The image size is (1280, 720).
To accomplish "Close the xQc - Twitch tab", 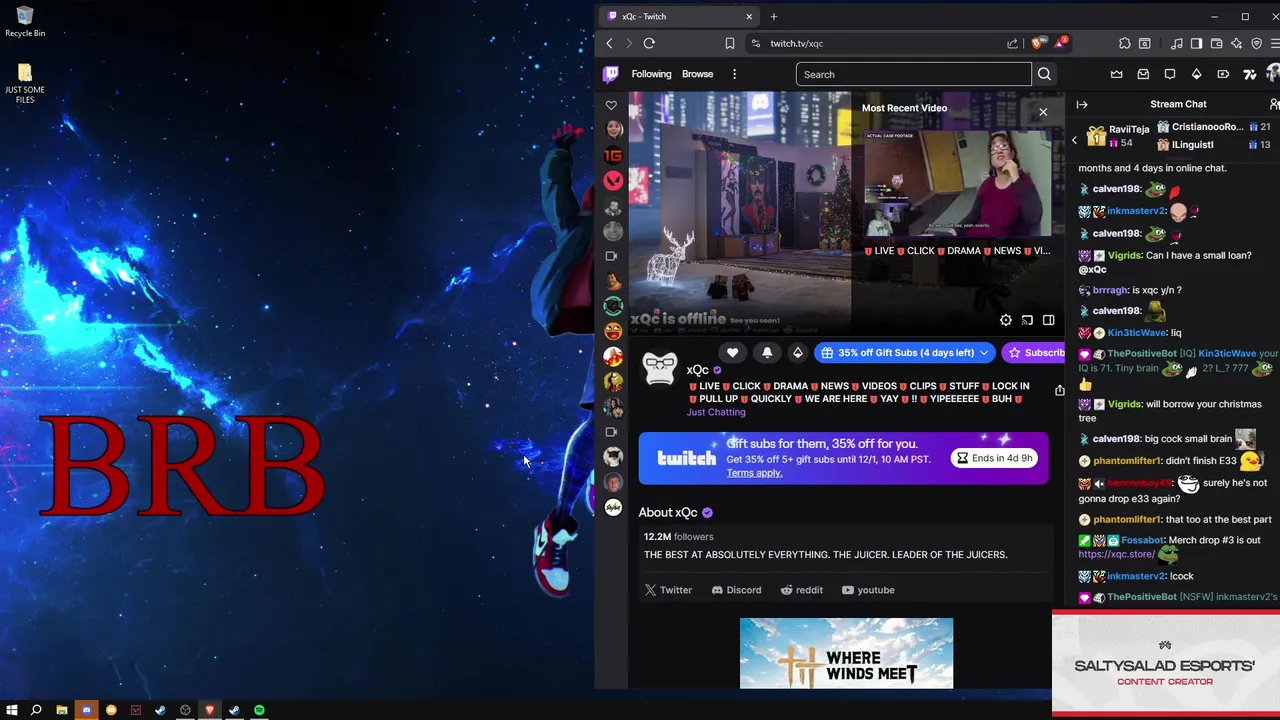I will (749, 16).
